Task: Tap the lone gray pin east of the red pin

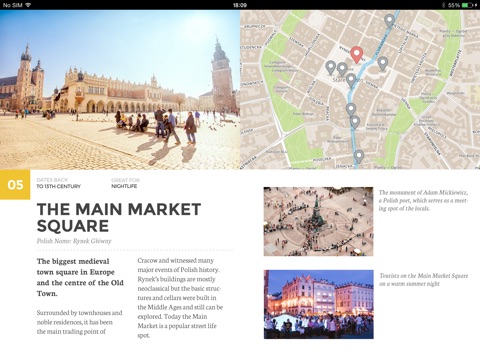Action: [383, 63]
